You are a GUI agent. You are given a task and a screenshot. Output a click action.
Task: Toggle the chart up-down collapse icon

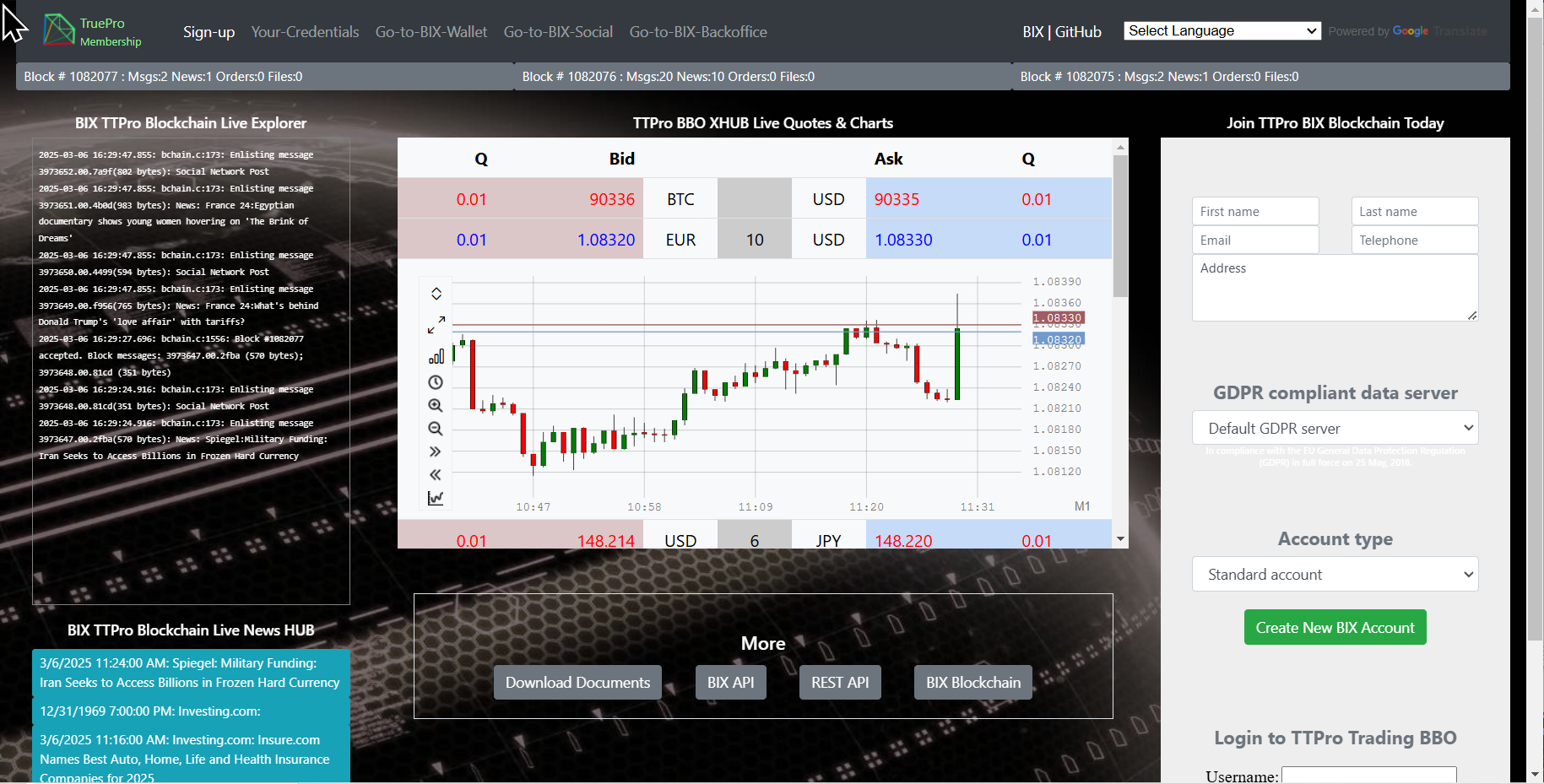pos(436,294)
